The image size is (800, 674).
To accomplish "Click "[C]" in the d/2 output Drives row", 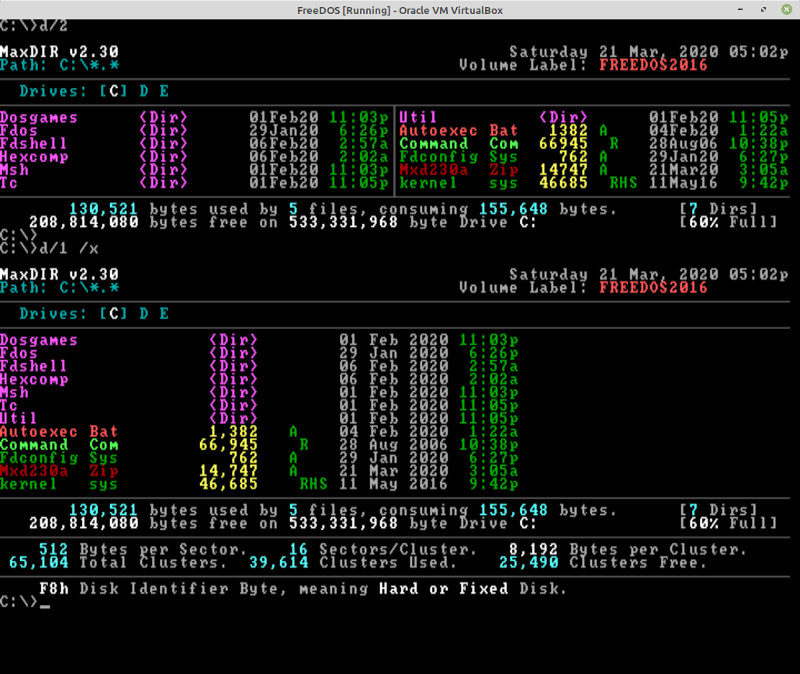I will click(x=113, y=91).
